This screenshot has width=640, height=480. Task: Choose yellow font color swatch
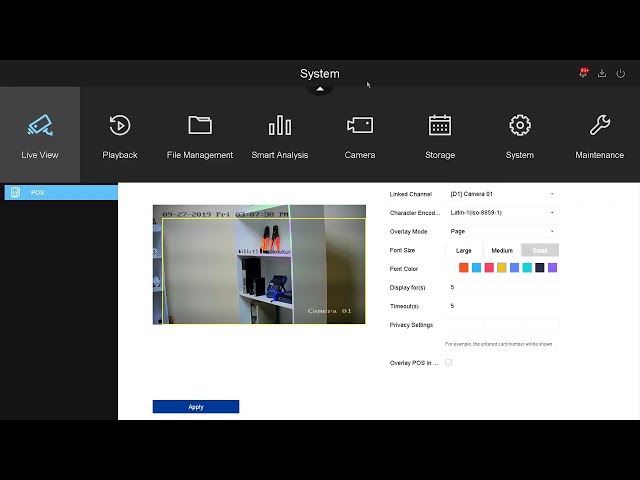[x=502, y=268]
